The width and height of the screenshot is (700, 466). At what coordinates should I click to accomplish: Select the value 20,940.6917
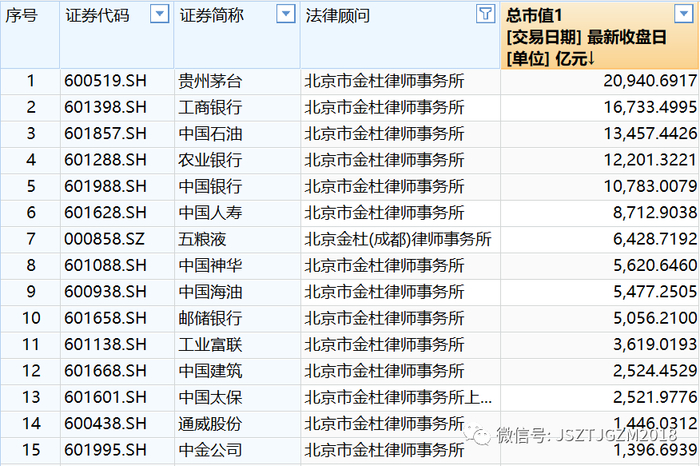tap(650, 81)
